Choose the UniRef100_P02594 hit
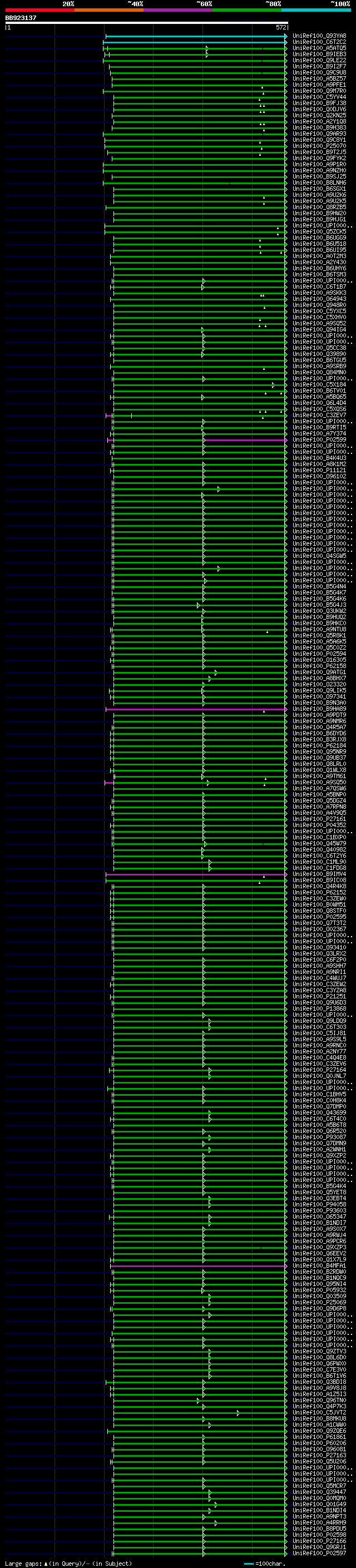Image resolution: width=356 pixels, height=1568 pixels. click(319, 654)
